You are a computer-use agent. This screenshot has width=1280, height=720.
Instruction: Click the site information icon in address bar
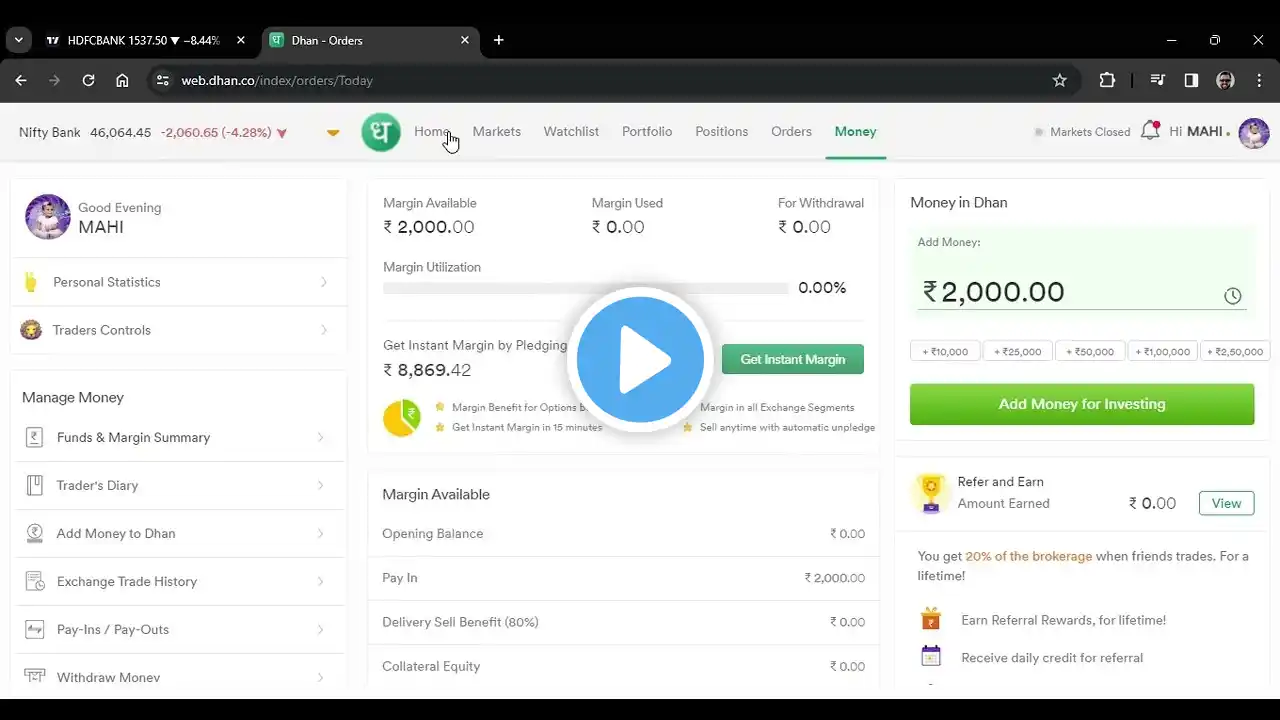pos(162,80)
